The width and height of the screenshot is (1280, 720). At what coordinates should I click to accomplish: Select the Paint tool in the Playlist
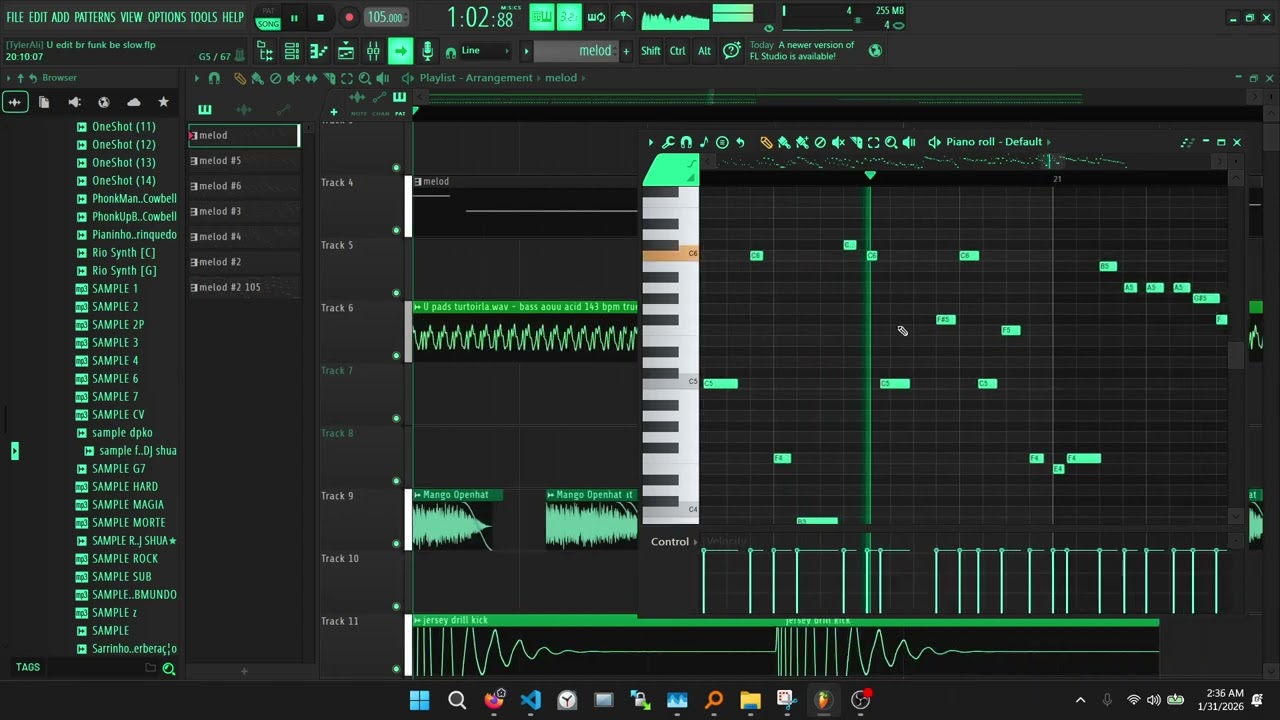(x=257, y=78)
